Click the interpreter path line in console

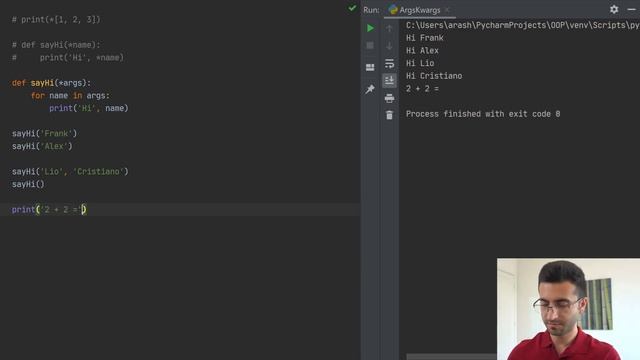point(522,25)
